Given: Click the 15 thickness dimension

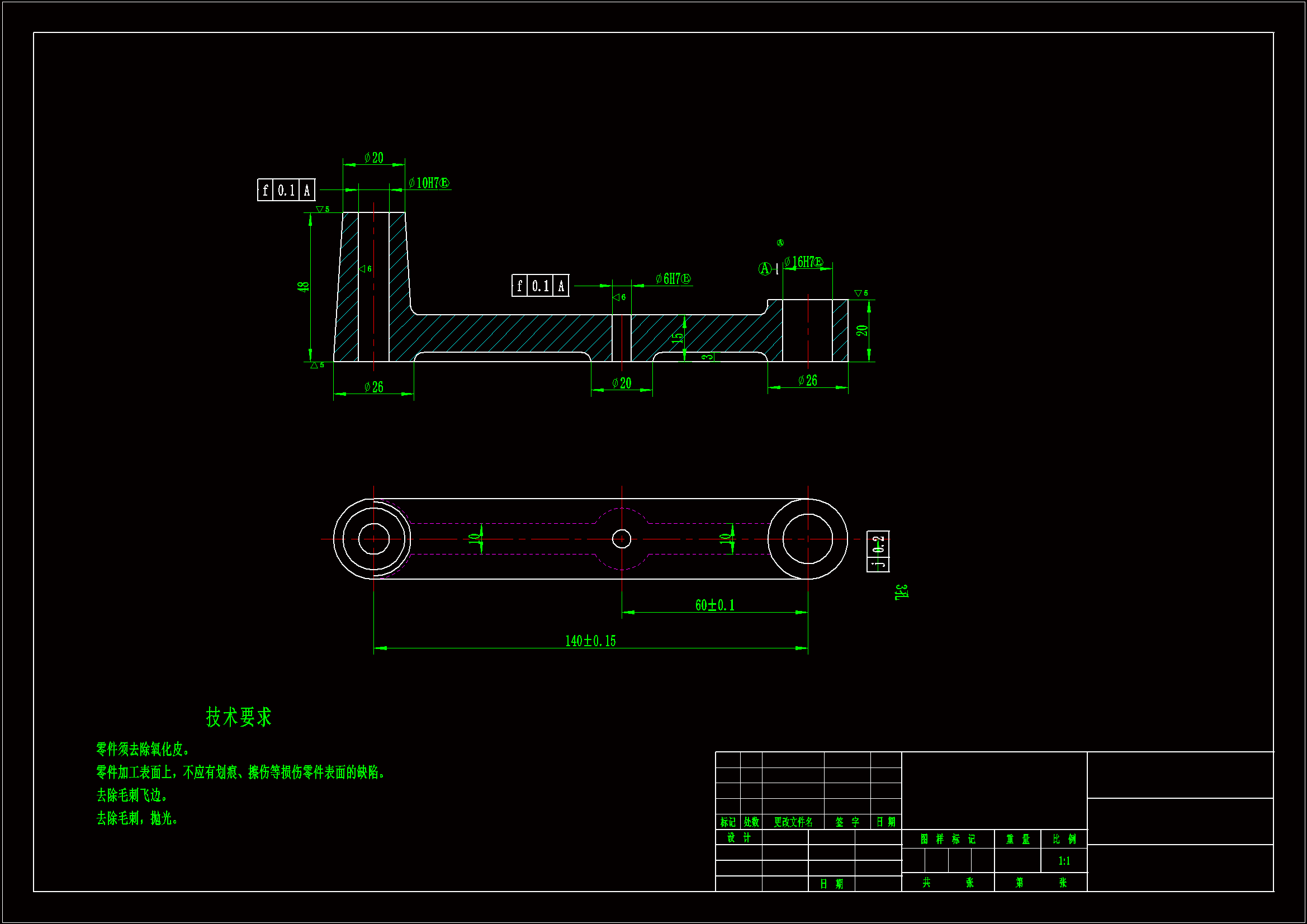Looking at the screenshot, I should (677, 338).
